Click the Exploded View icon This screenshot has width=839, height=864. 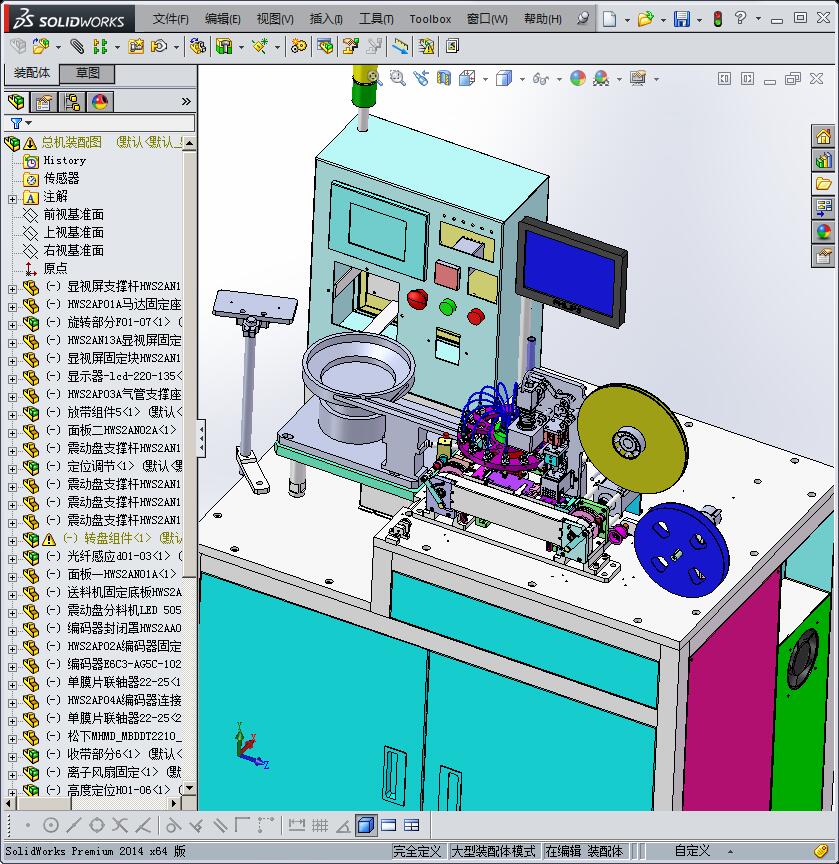(349, 46)
